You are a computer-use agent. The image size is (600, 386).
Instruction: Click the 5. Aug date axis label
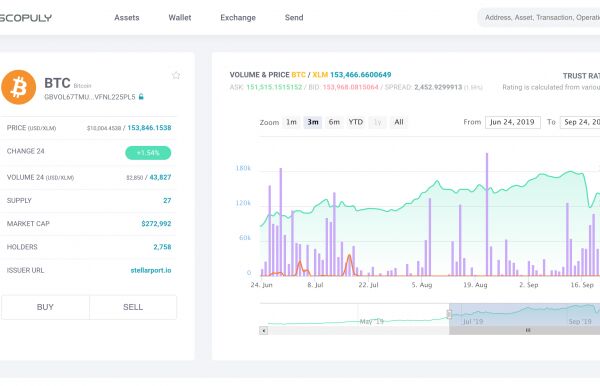click(422, 285)
